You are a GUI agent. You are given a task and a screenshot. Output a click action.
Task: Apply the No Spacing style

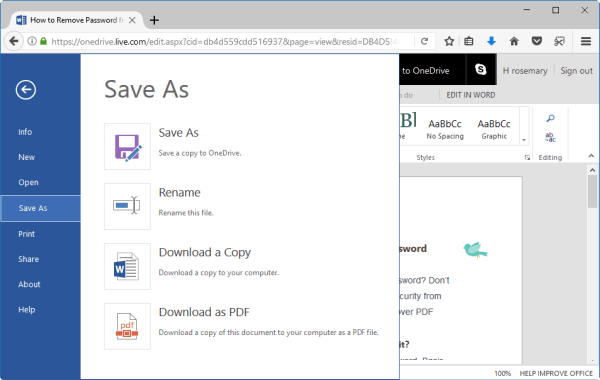pyautogui.click(x=445, y=129)
